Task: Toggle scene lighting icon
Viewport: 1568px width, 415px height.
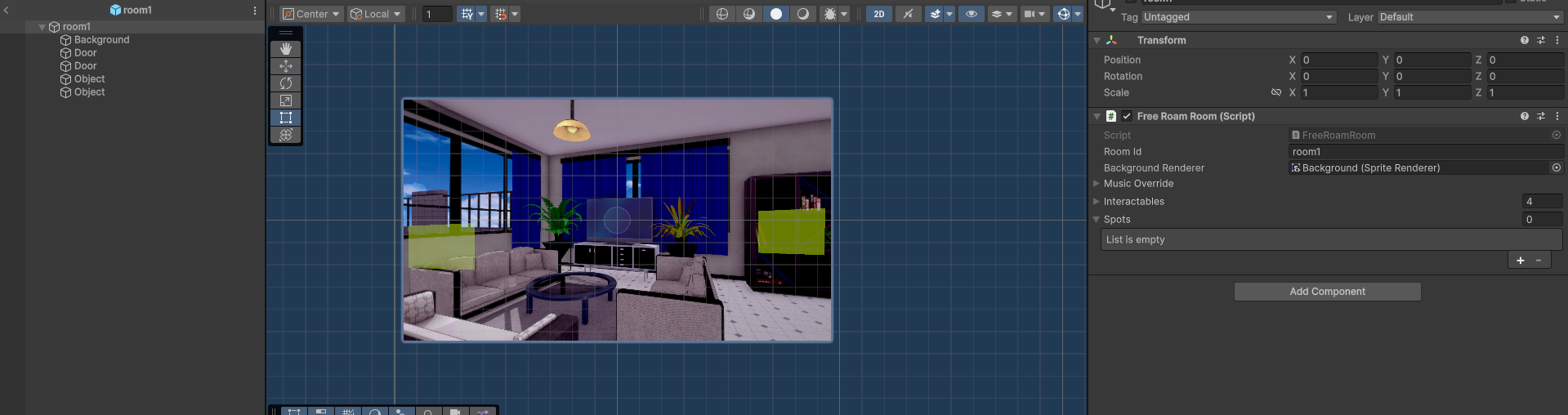Action: (908, 14)
